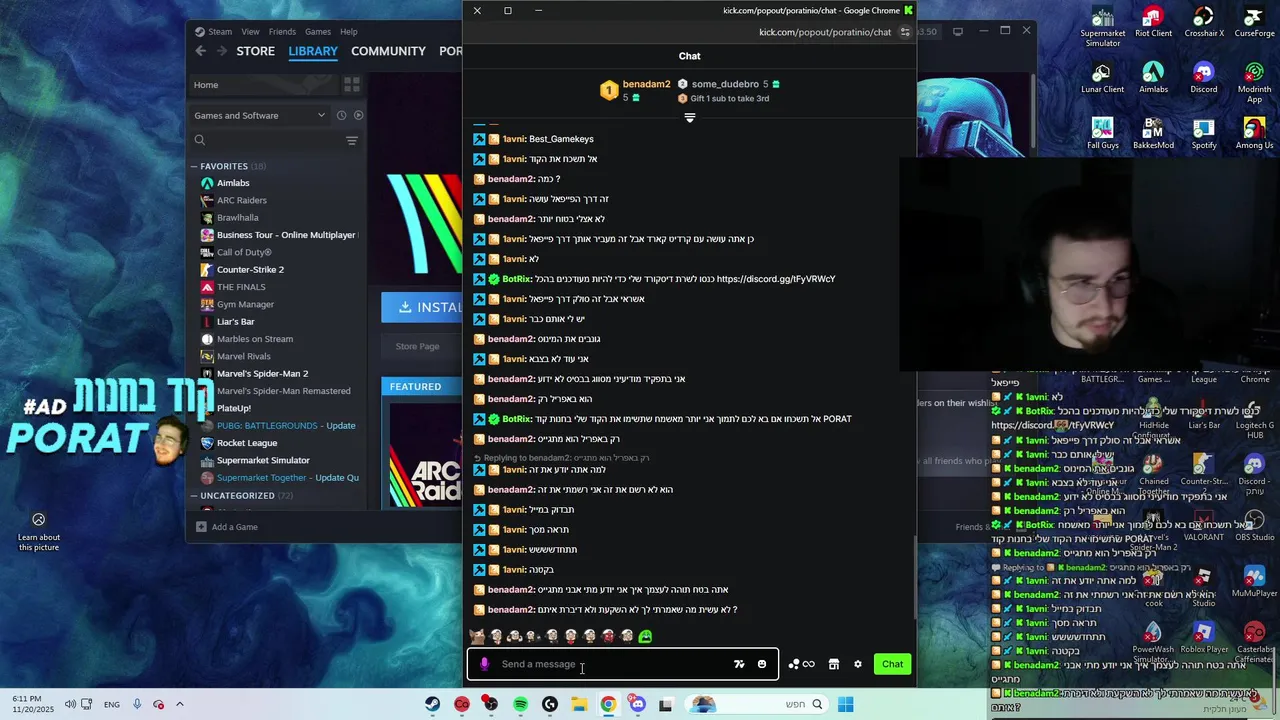
Task: Open chat settings gear in Kick chat
Action: click(857, 664)
